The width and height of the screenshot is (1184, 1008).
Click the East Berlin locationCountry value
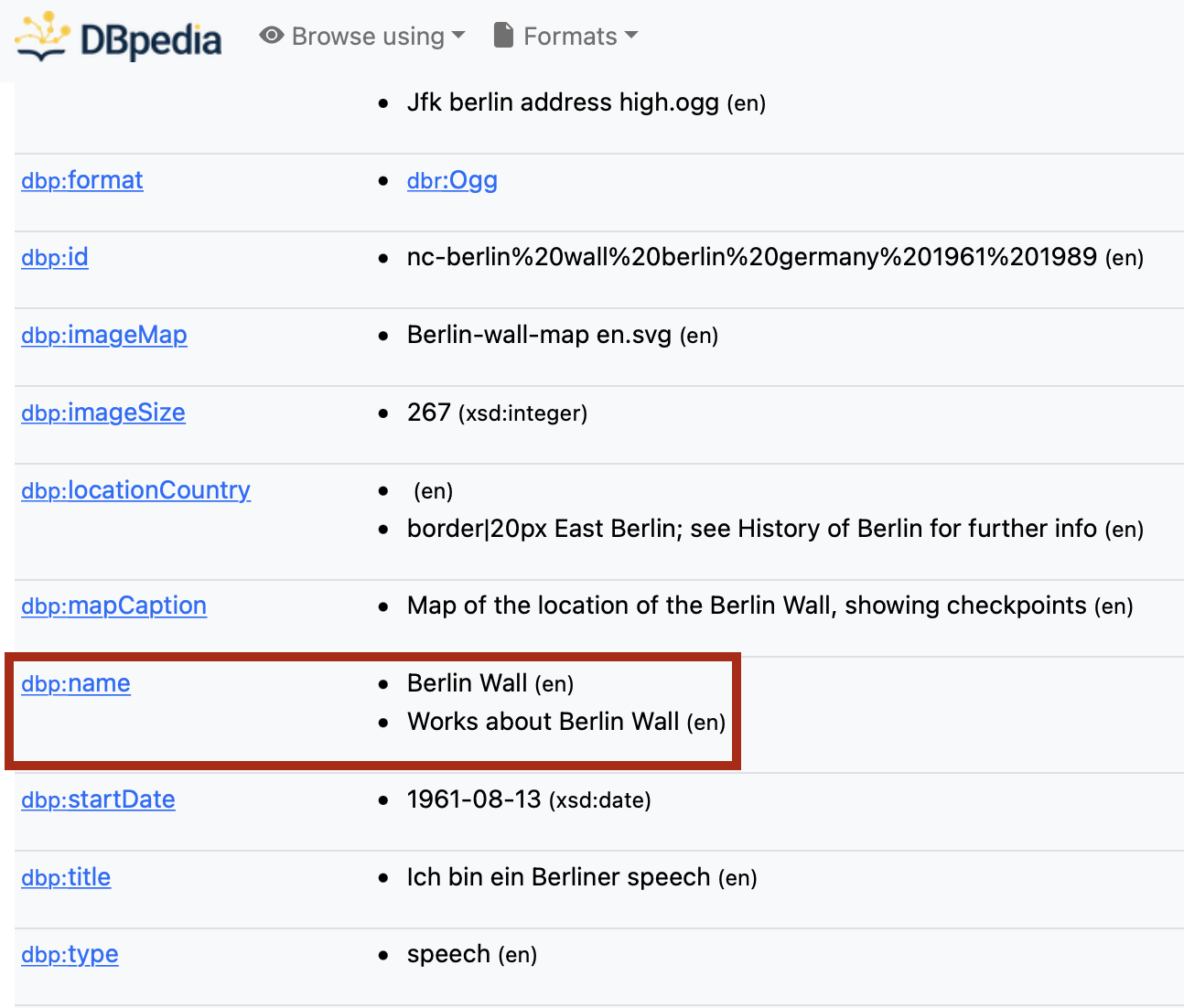752,529
